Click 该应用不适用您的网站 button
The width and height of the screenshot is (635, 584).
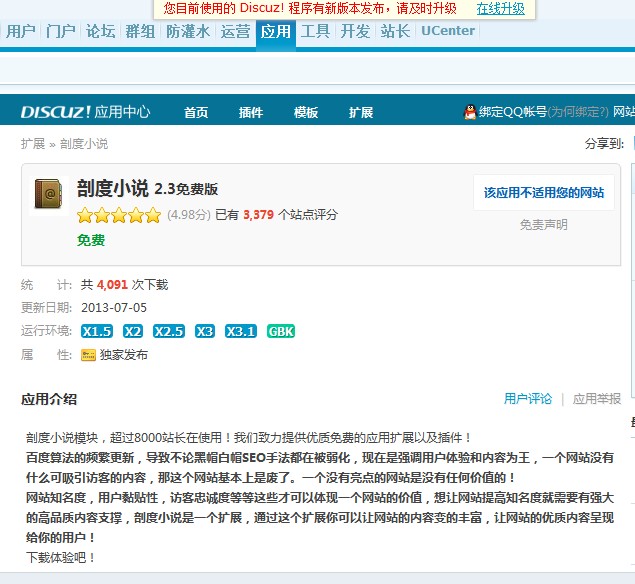coord(543,193)
